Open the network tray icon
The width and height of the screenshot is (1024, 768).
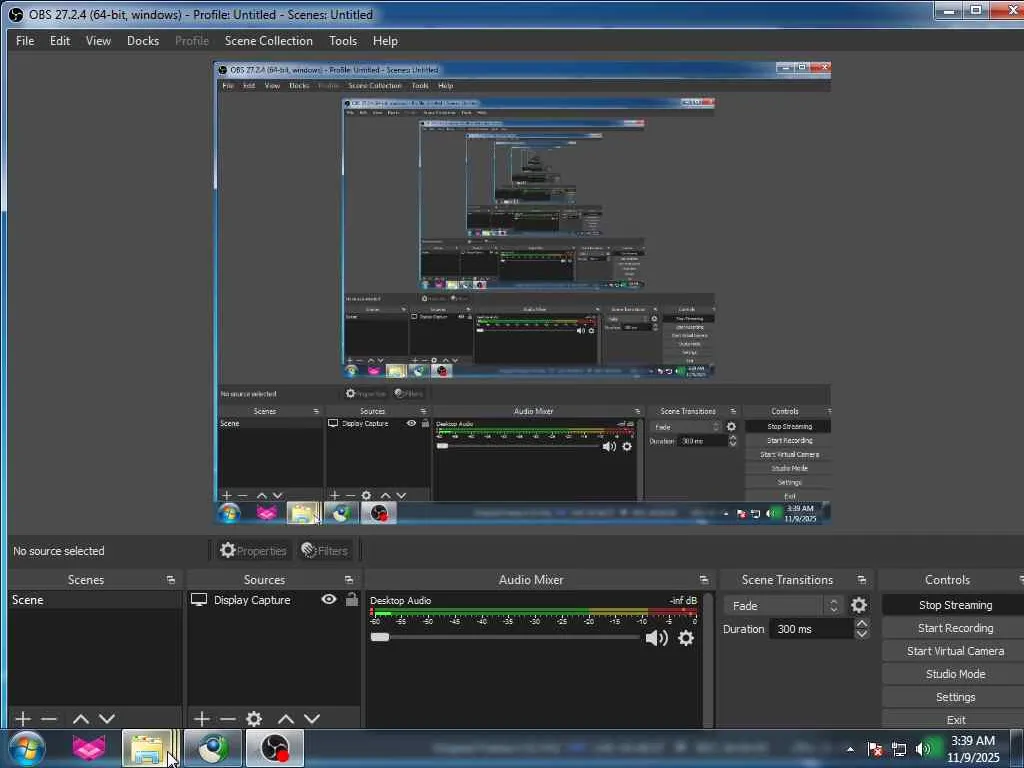point(899,749)
